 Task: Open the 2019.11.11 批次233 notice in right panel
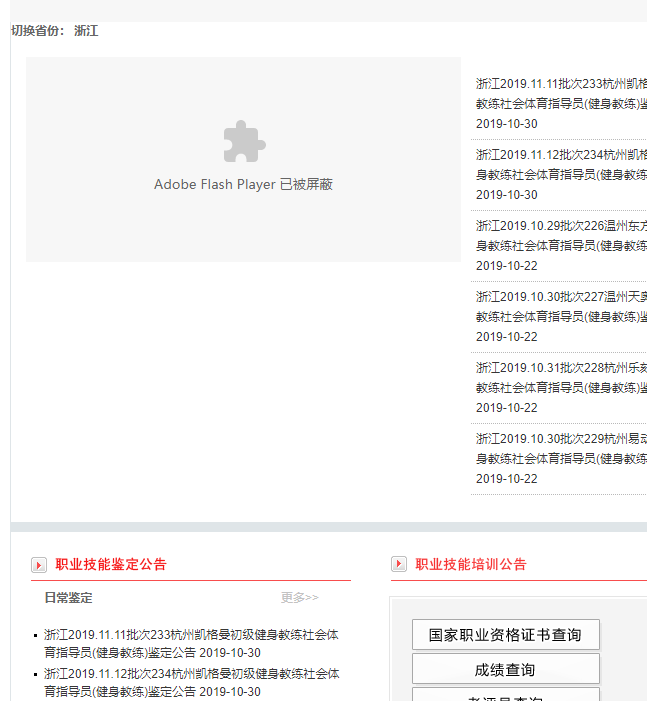pos(561,93)
